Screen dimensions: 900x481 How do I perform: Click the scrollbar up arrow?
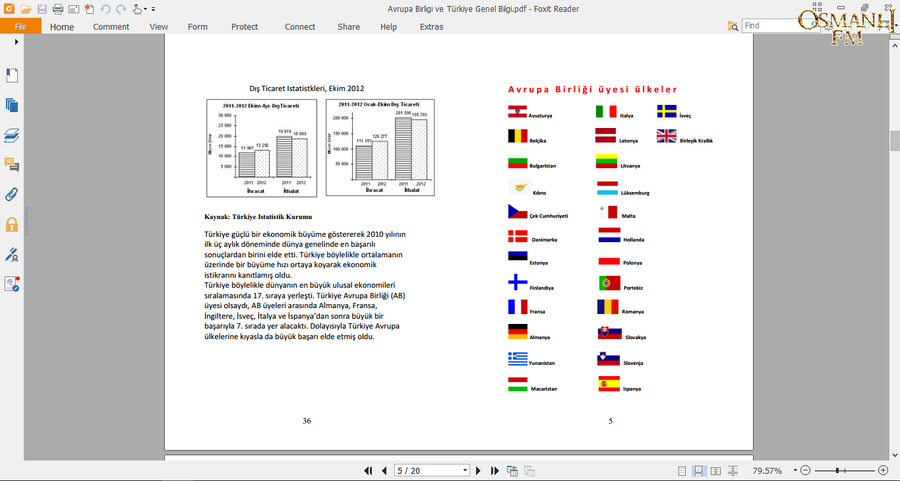click(x=894, y=44)
